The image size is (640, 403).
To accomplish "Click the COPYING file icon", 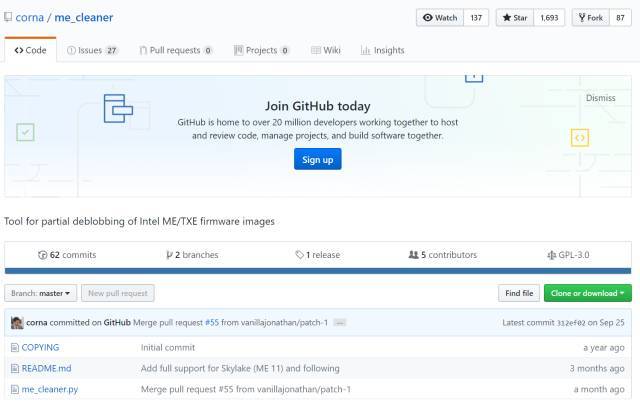I will pyautogui.click(x=15, y=347).
